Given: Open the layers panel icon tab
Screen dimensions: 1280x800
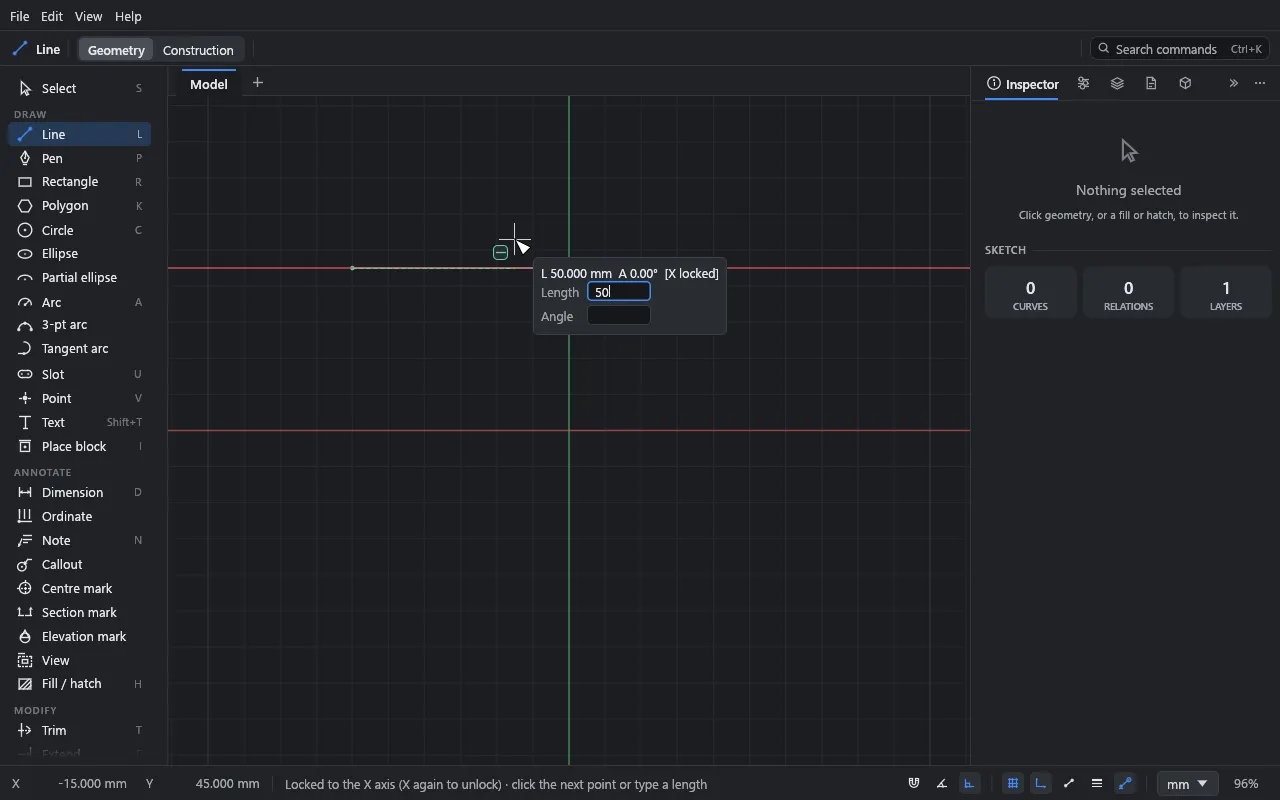Looking at the screenshot, I should click(x=1117, y=84).
